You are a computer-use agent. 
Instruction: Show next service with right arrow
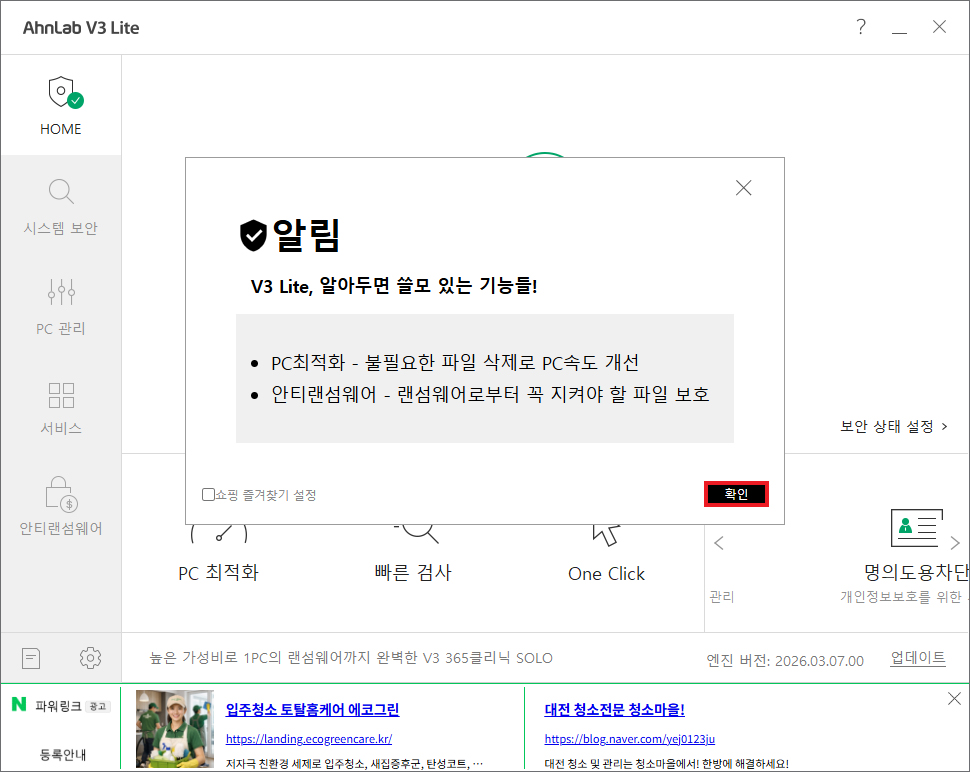click(955, 543)
